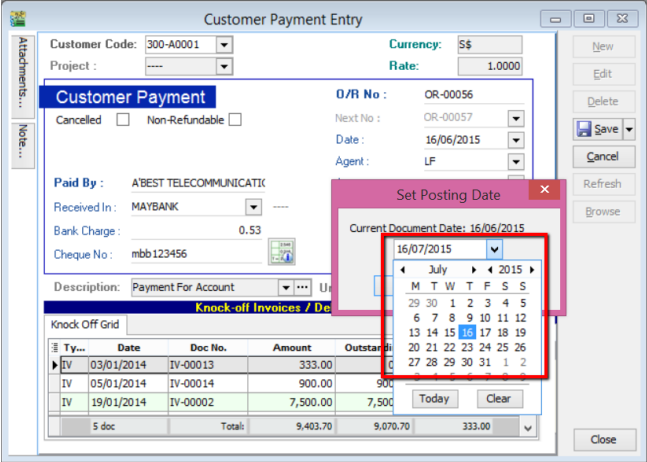Open the posting date picker dropdown arrow
Viewport: 647px width, 462px height.
click(x=494, y=249)
